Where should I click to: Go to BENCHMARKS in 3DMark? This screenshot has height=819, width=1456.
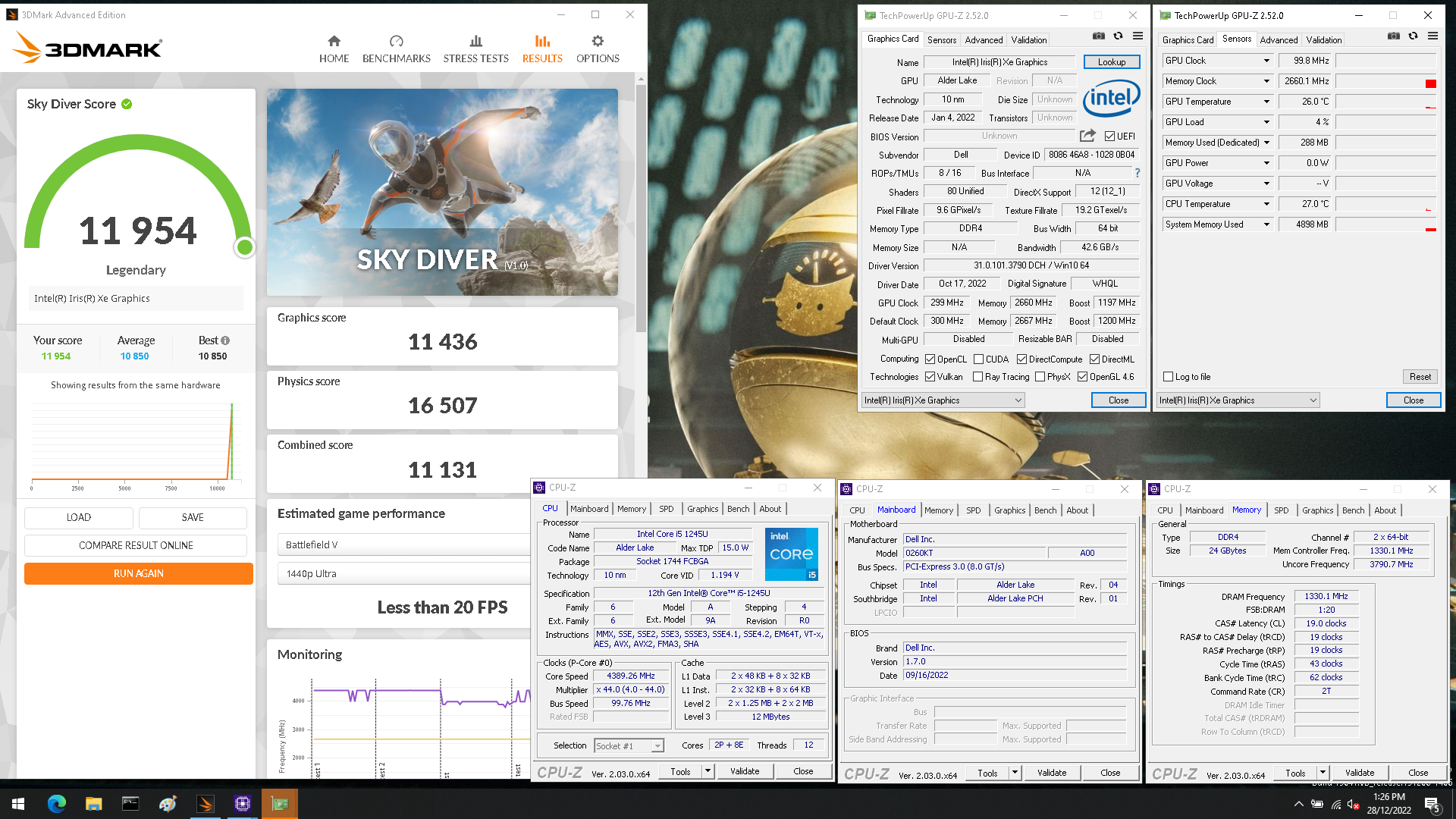396,49
